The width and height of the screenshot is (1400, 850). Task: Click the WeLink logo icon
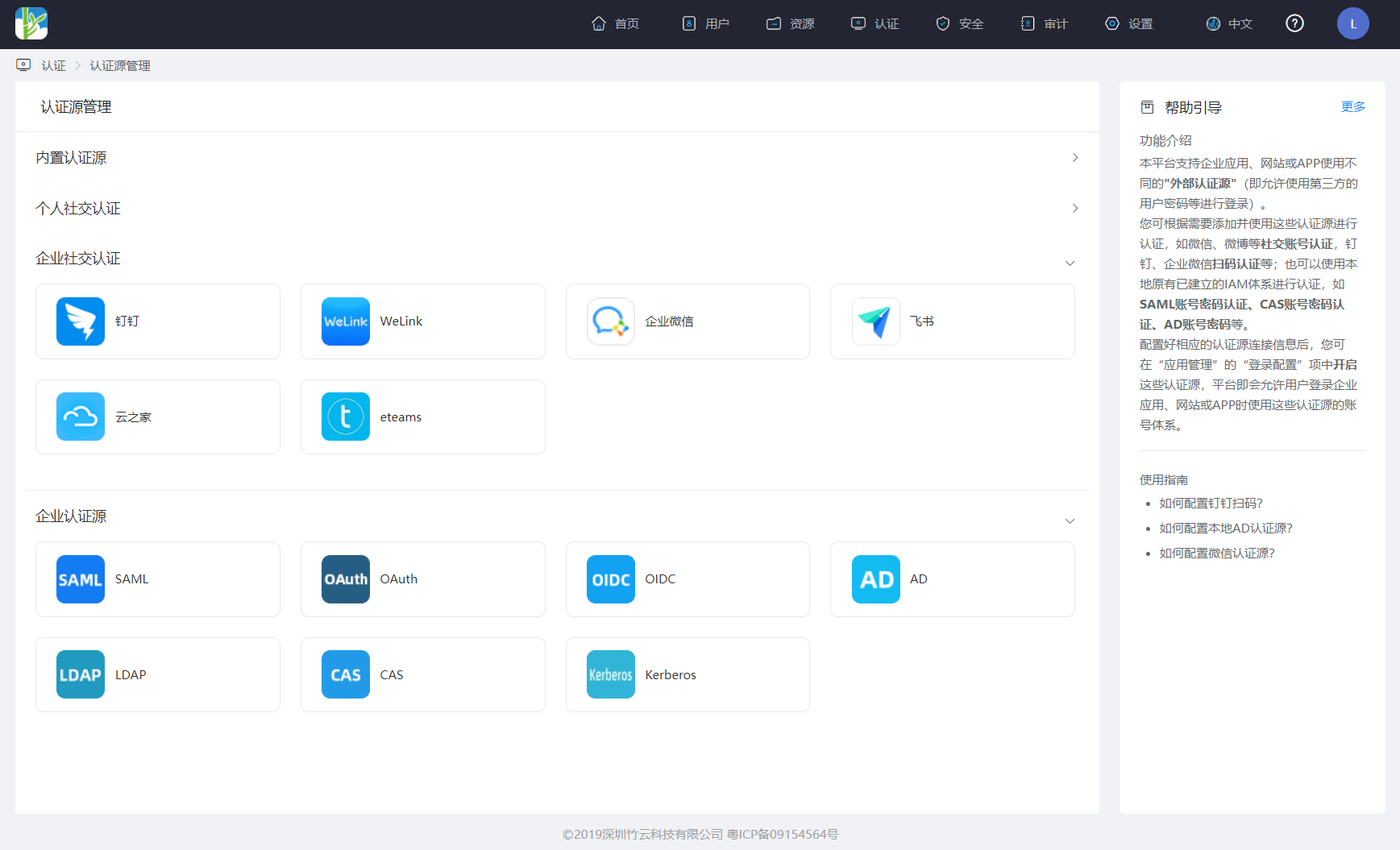(x=346, y=321)
